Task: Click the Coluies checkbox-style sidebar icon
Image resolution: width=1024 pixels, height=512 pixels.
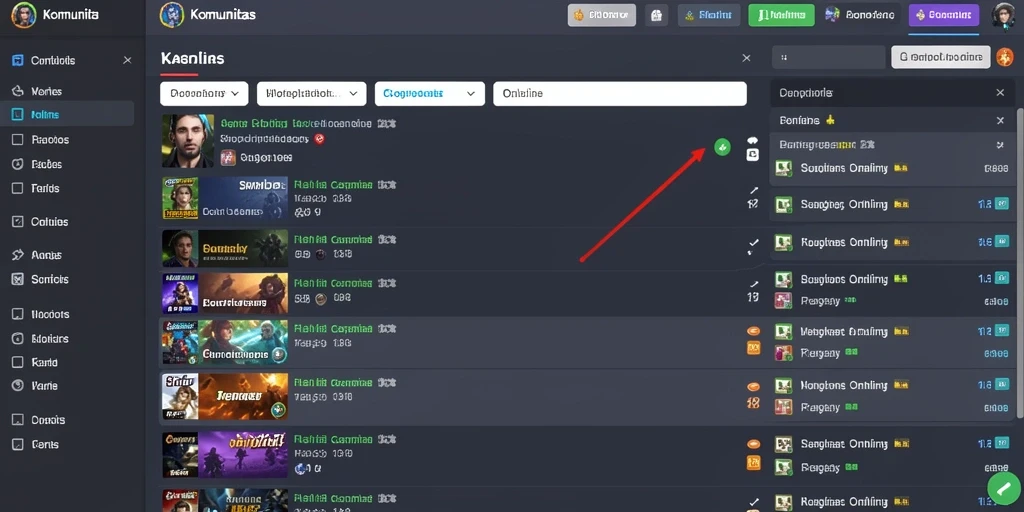Action: point(18,221)
